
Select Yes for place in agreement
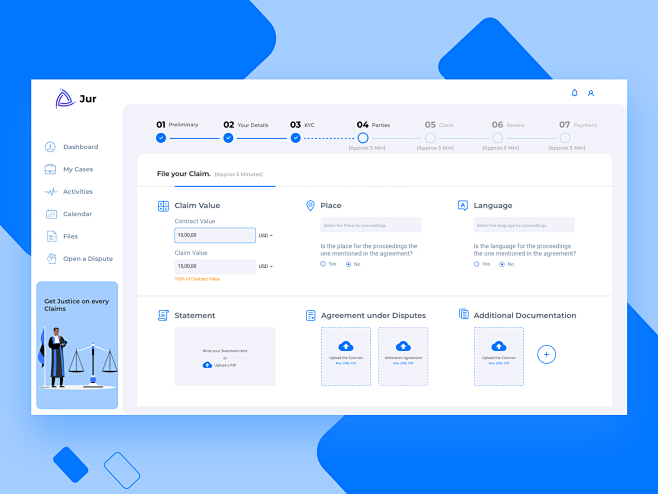[x=323, y=264]
